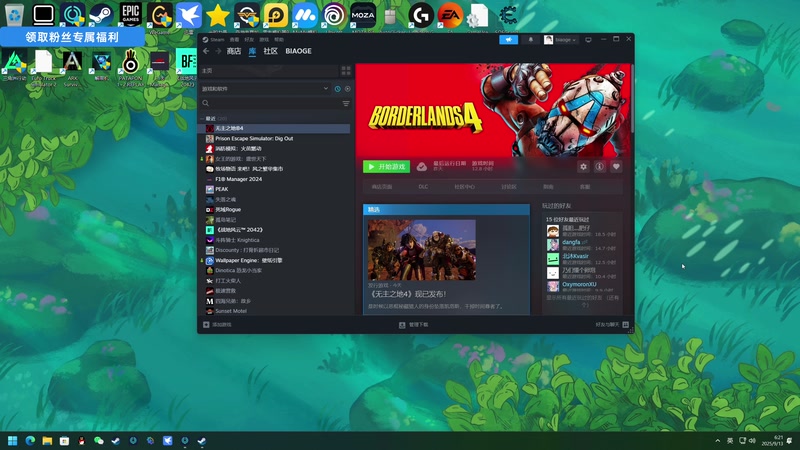
Task: Open advanced filter options icon in library search
Action: click(x=346, y=104)
